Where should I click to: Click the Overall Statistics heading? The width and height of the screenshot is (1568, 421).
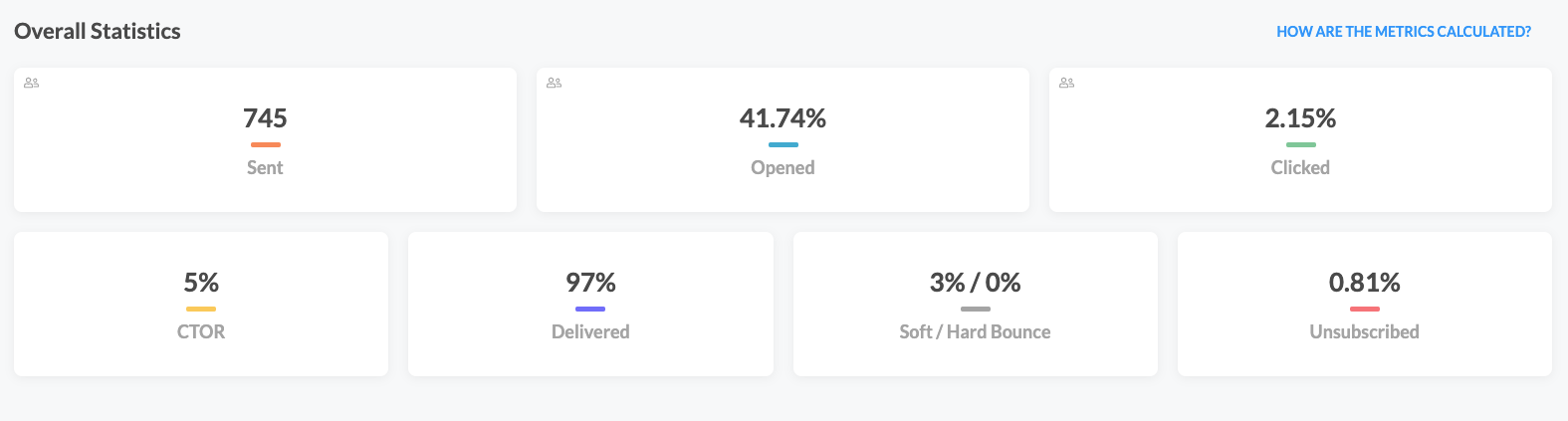point(98,31)
